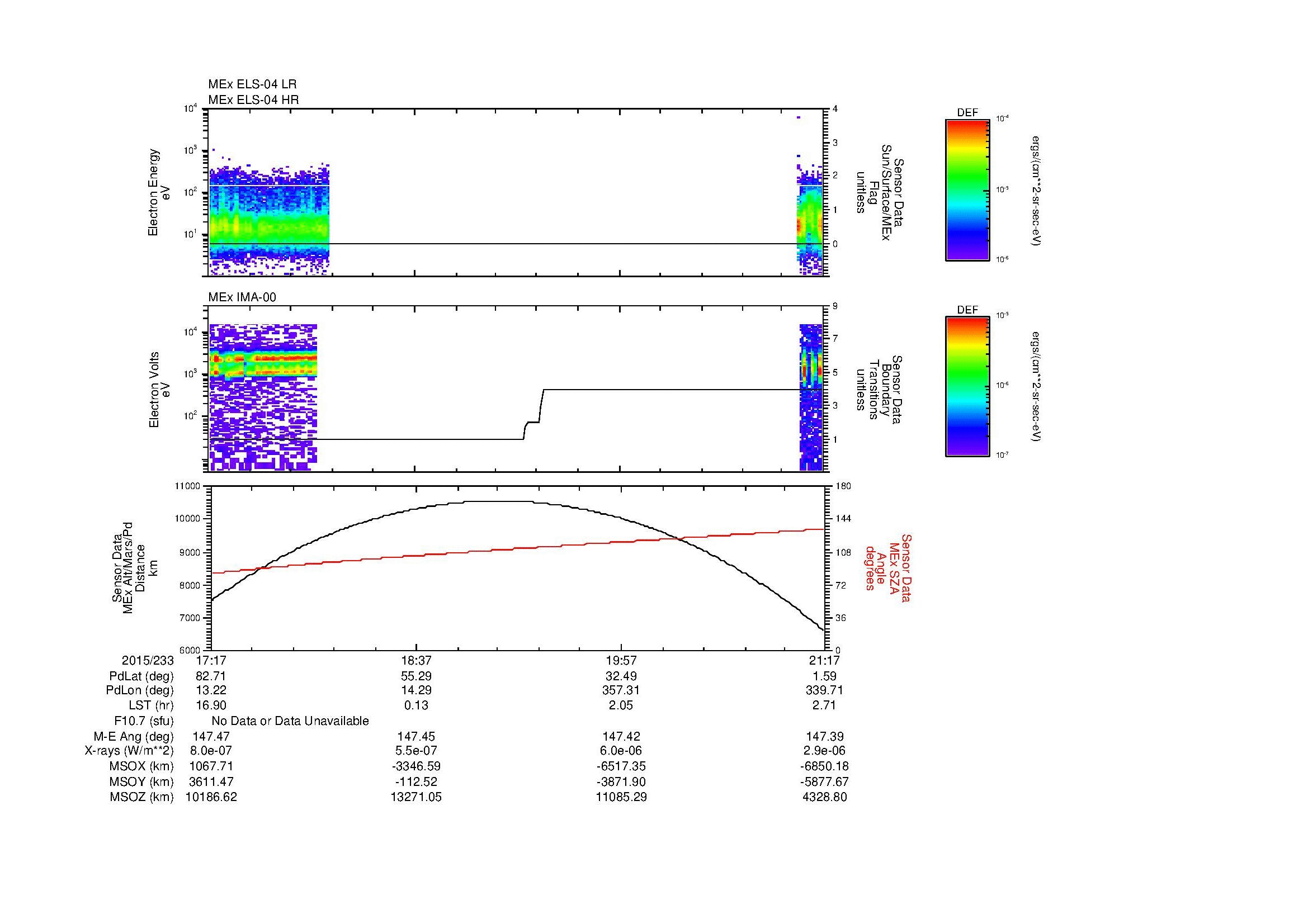Click LST value 2.05
Screen dimensions: 1308x924
coord(621,706)
